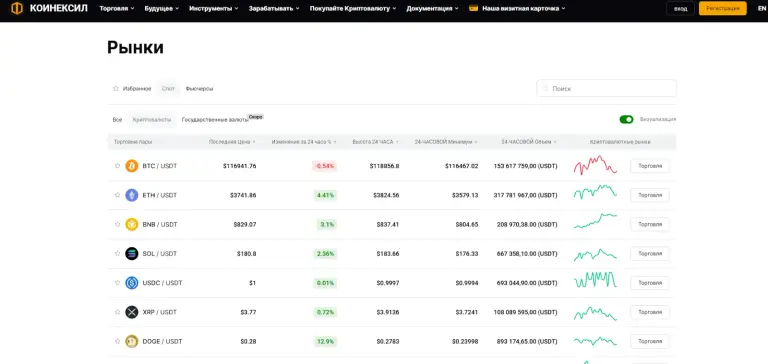Click the USDC coin icon
768x364 pixels.
tap(132, 283)
